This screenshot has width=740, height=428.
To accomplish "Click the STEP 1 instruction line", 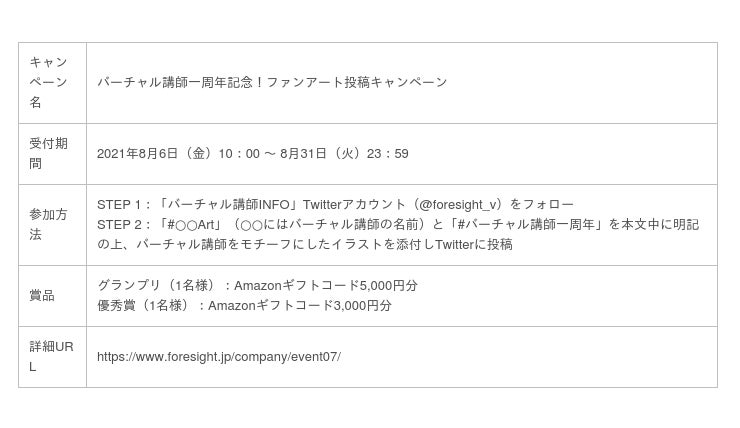I will coord(335,205).
